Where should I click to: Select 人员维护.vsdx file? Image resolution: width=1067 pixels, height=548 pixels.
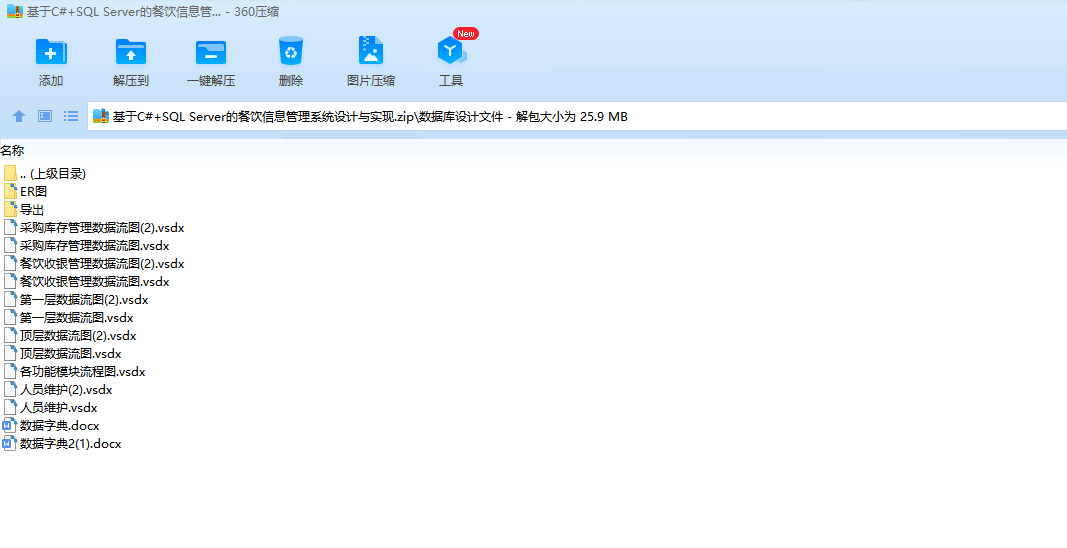click(x=50, y=408)
